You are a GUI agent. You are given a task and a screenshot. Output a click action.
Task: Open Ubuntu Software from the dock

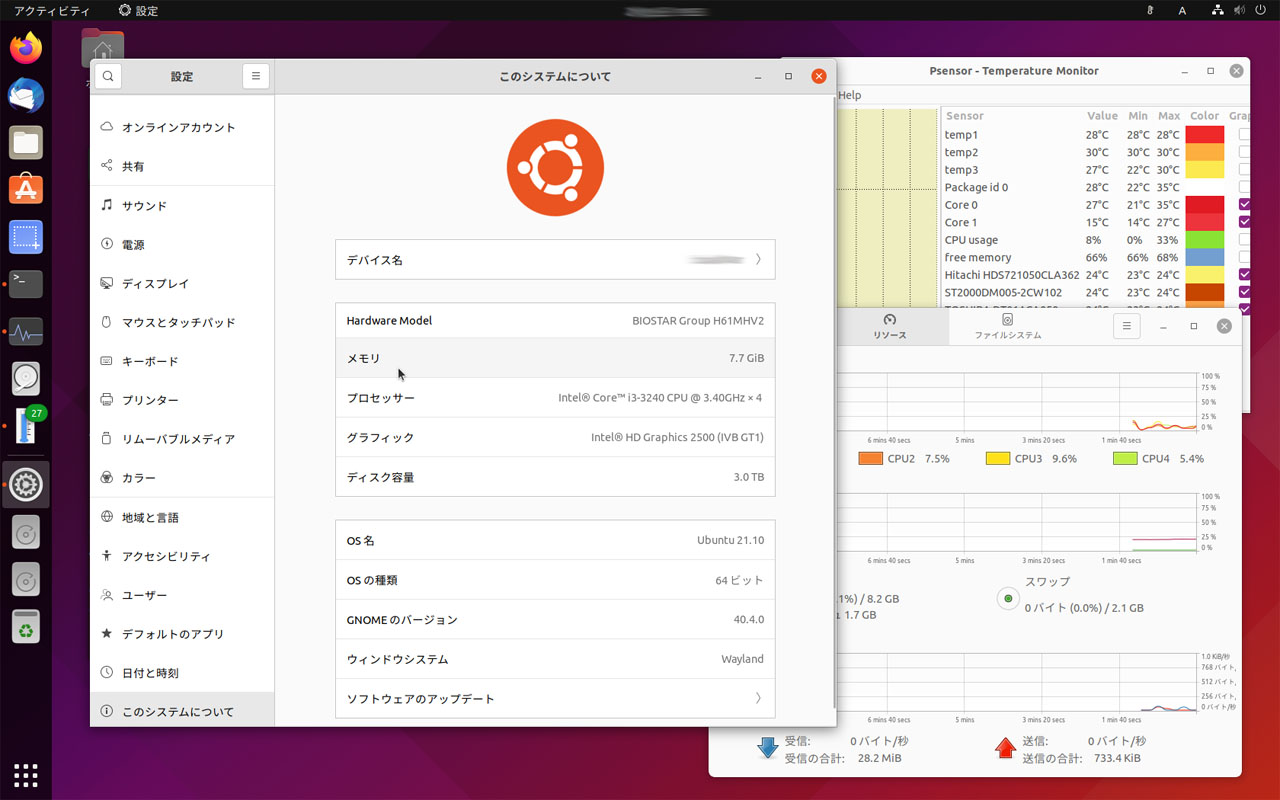(x=26, y=190)
